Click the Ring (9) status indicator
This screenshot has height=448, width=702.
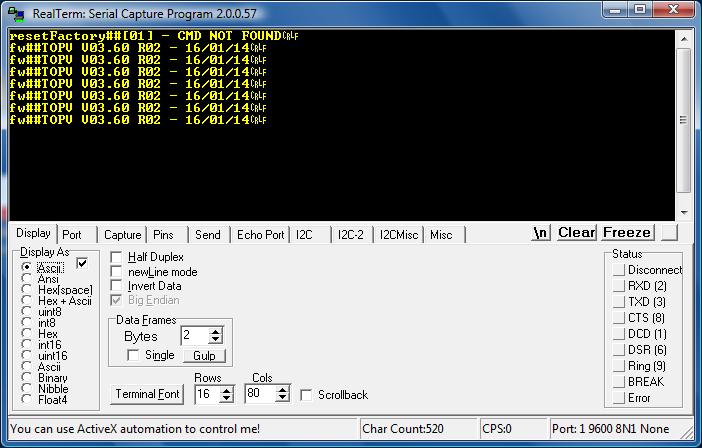[619, 366]
